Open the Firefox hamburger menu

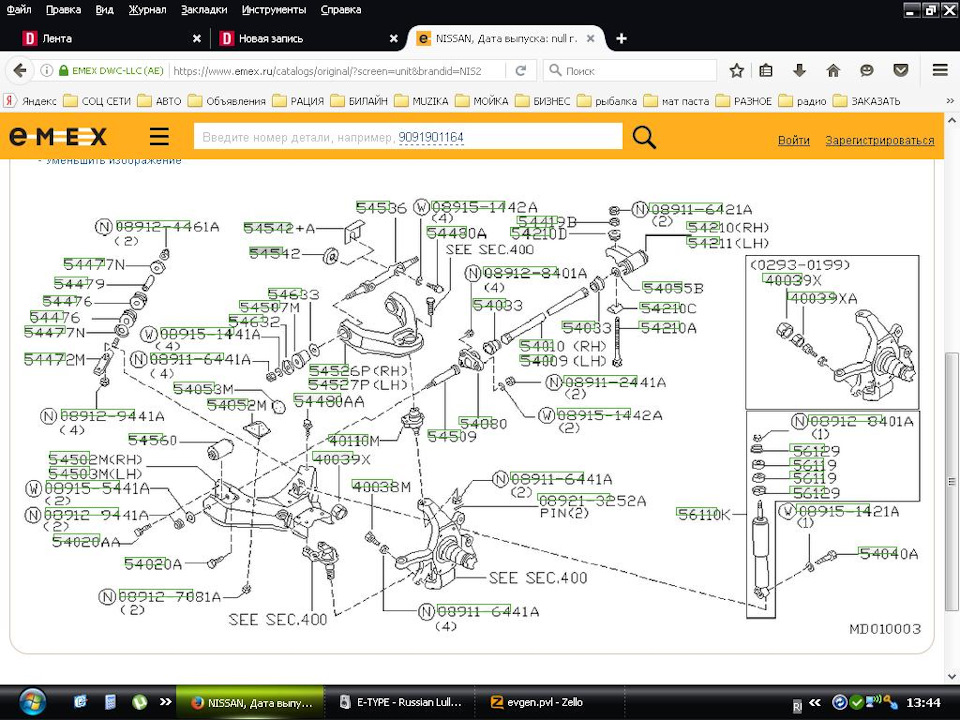pyautogui.click(x=940, y=70)
